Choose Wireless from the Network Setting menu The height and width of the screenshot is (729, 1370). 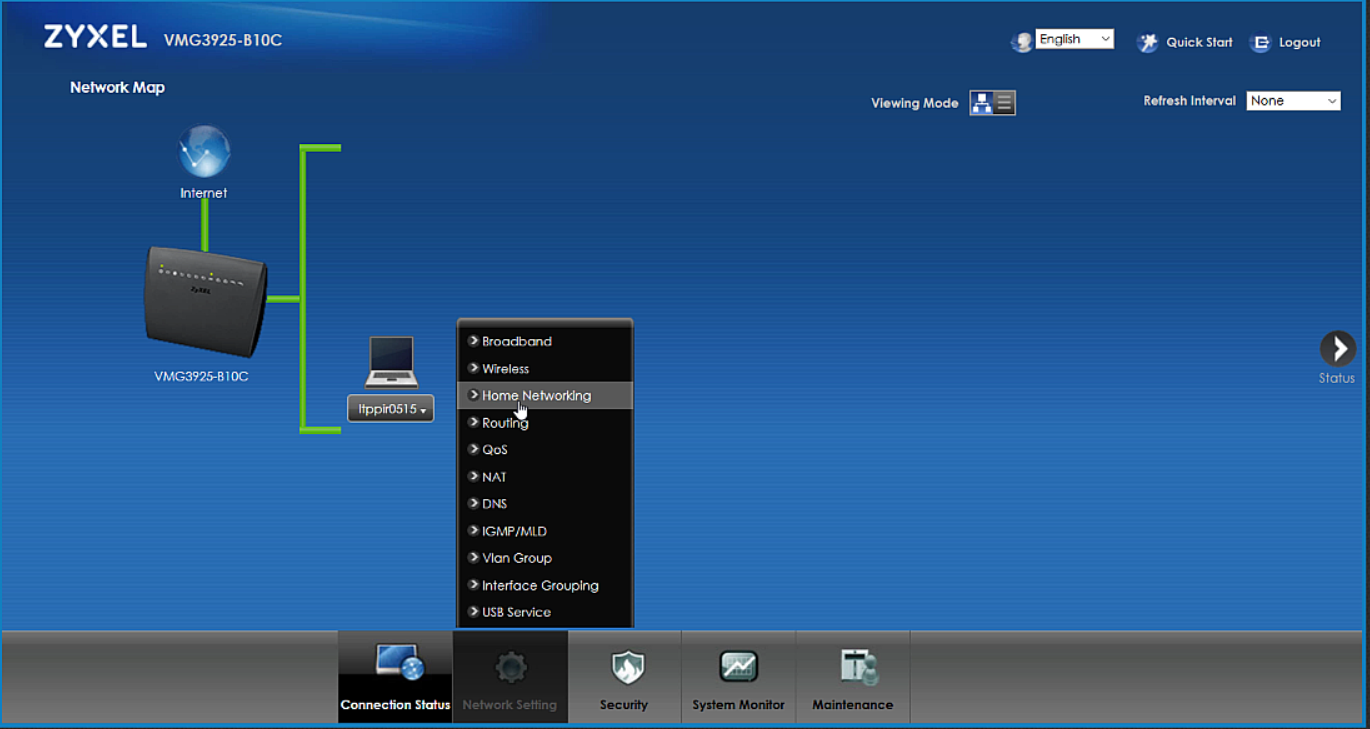[545, 368]
